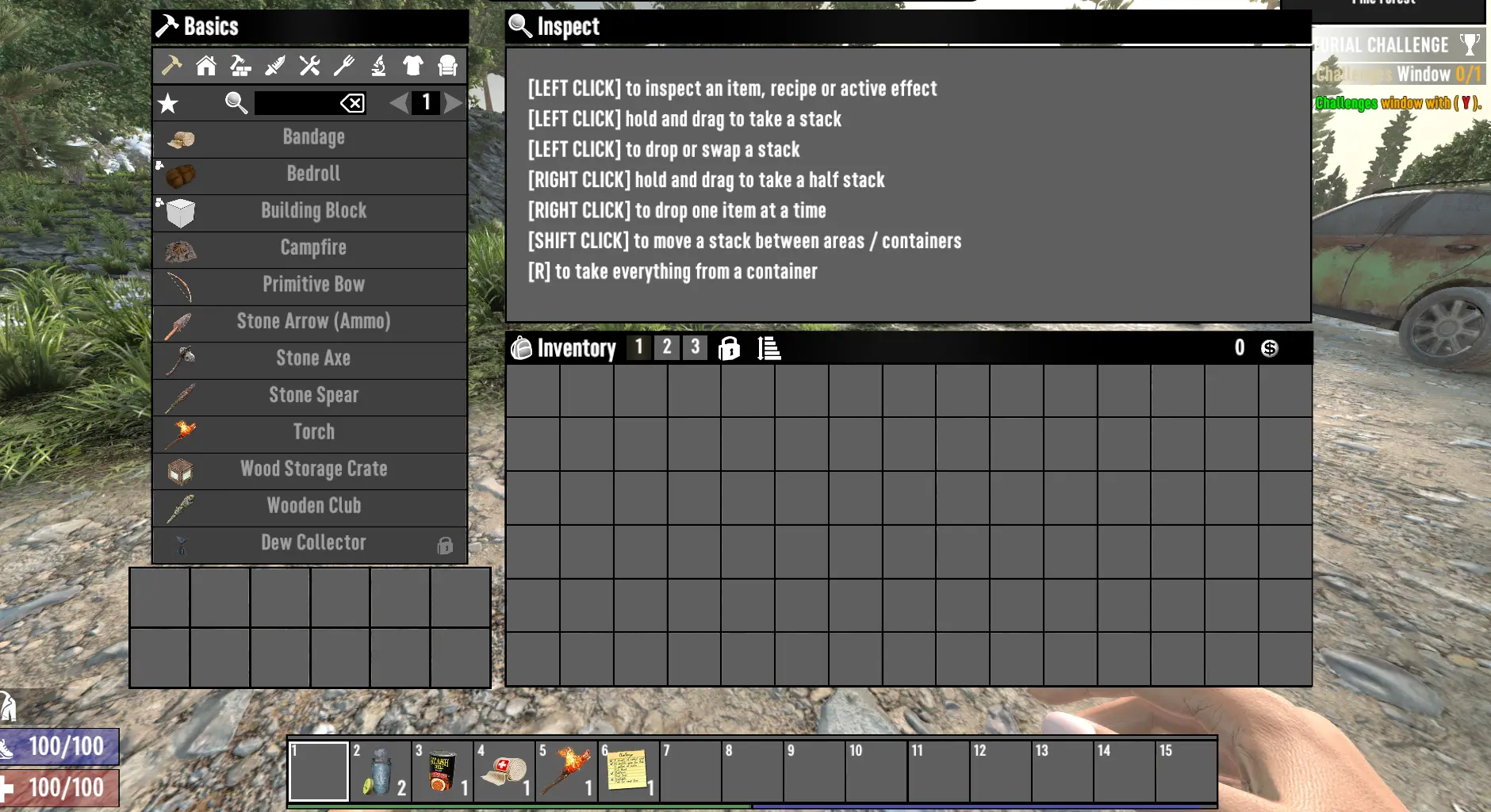The height and width of the screenshot is (812, 1491).
Task: Switch to inventory tab 2
Action: [666, 347]
